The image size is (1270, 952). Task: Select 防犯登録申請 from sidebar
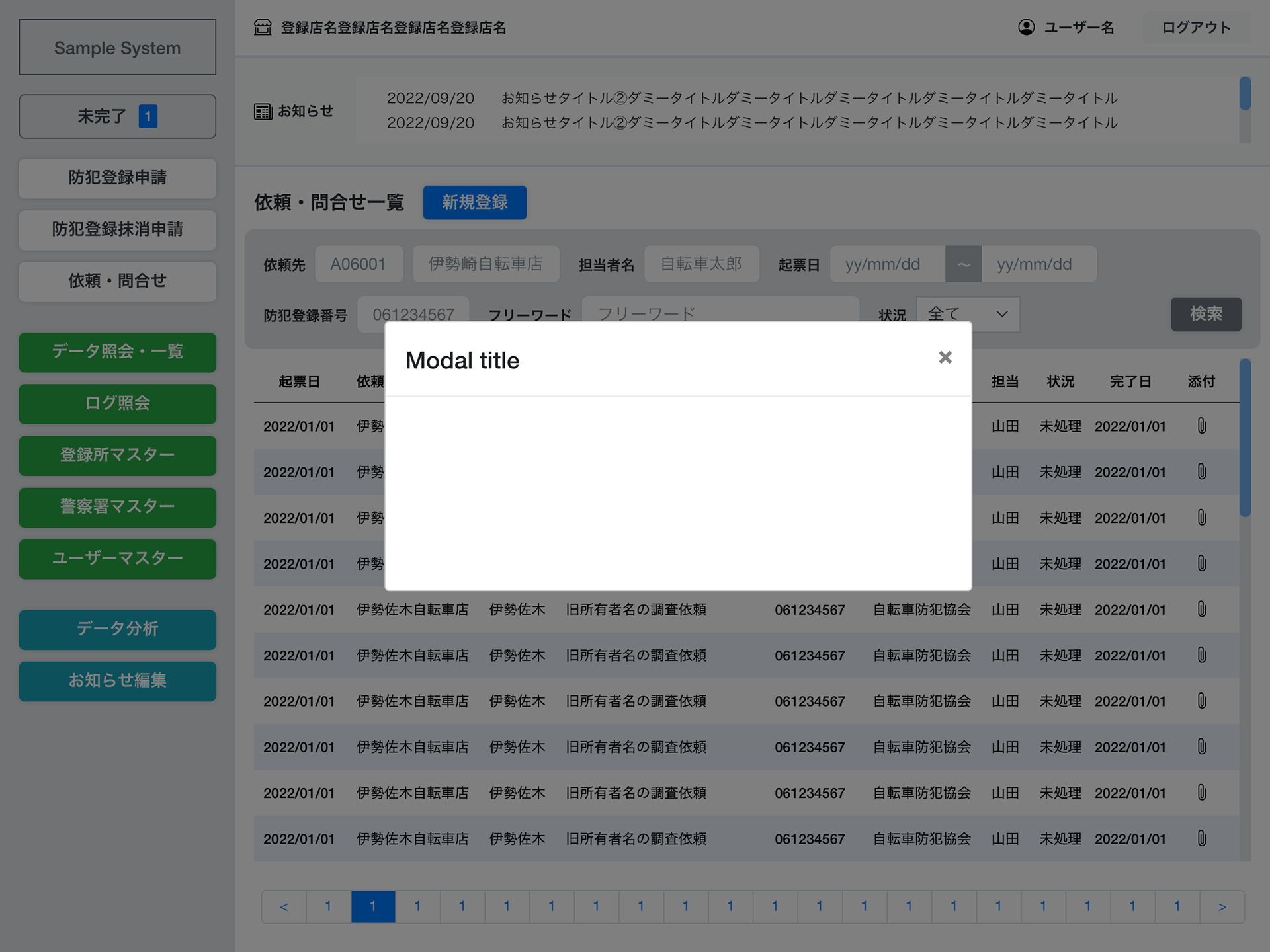point(117,178)
